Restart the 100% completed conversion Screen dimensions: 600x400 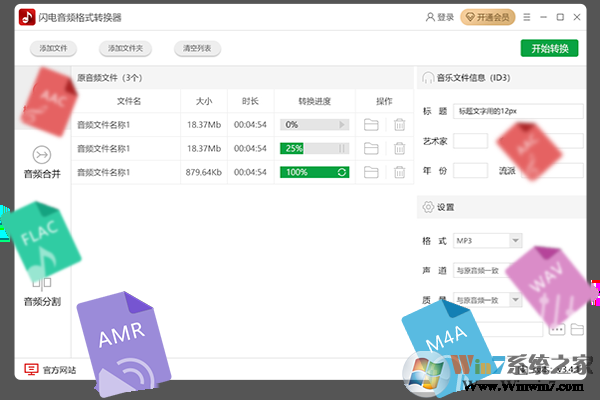coord(343,172)
